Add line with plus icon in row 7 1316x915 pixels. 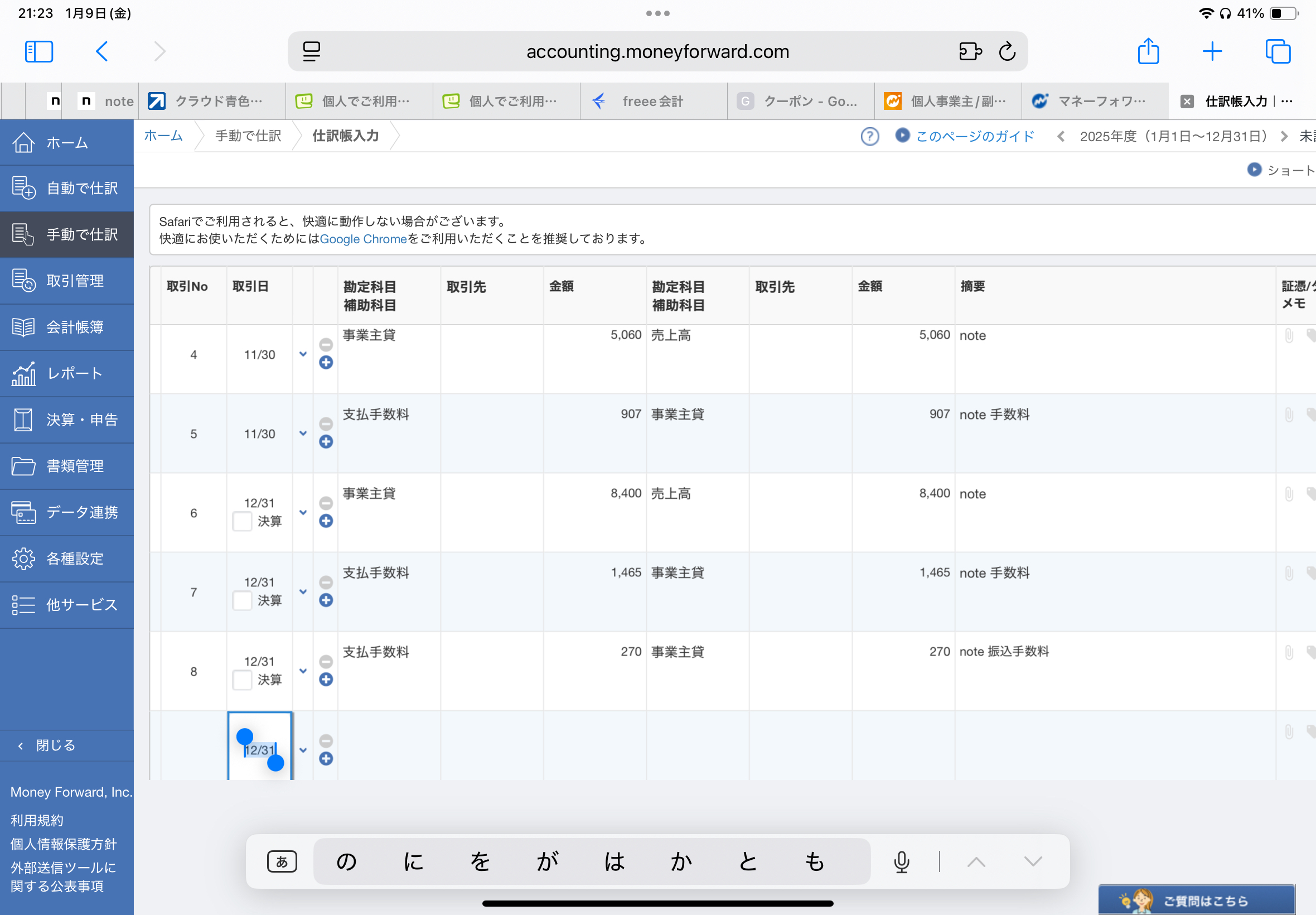[x=326, y=600]
